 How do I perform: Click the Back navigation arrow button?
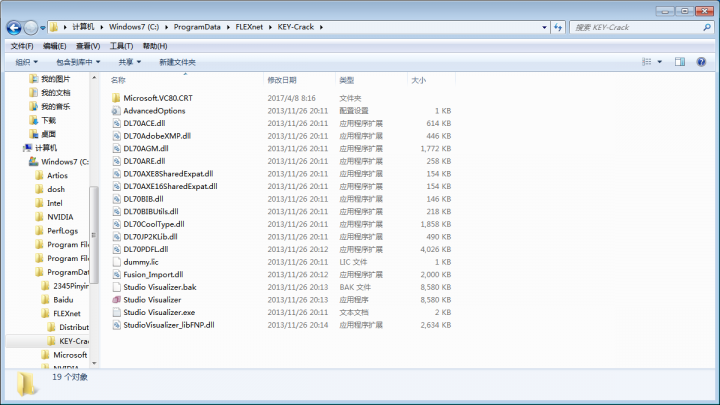[x=15, y=27]
